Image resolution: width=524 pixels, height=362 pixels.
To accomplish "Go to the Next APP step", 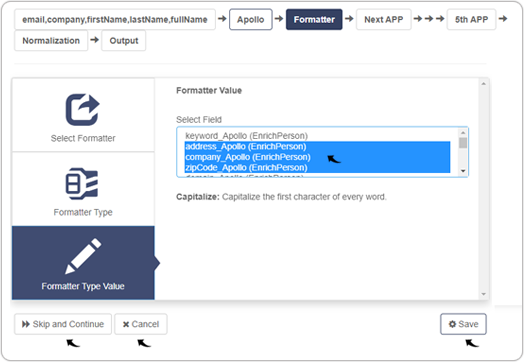I will point(384,19).
